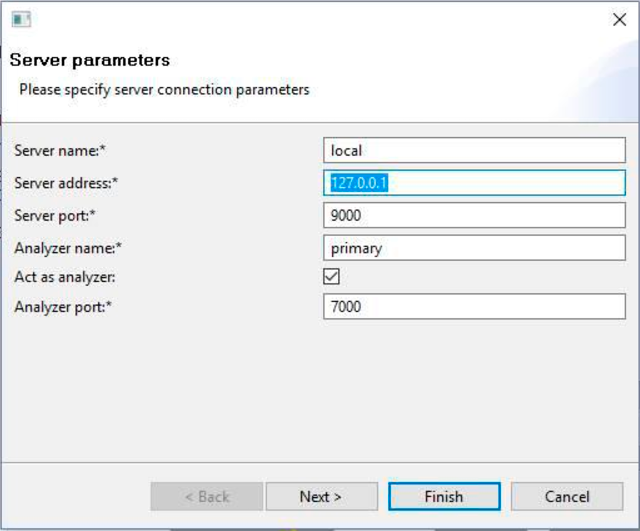Click the dialog window icon in title bar
Screen dimensions: 640x531
coord(21,19)
